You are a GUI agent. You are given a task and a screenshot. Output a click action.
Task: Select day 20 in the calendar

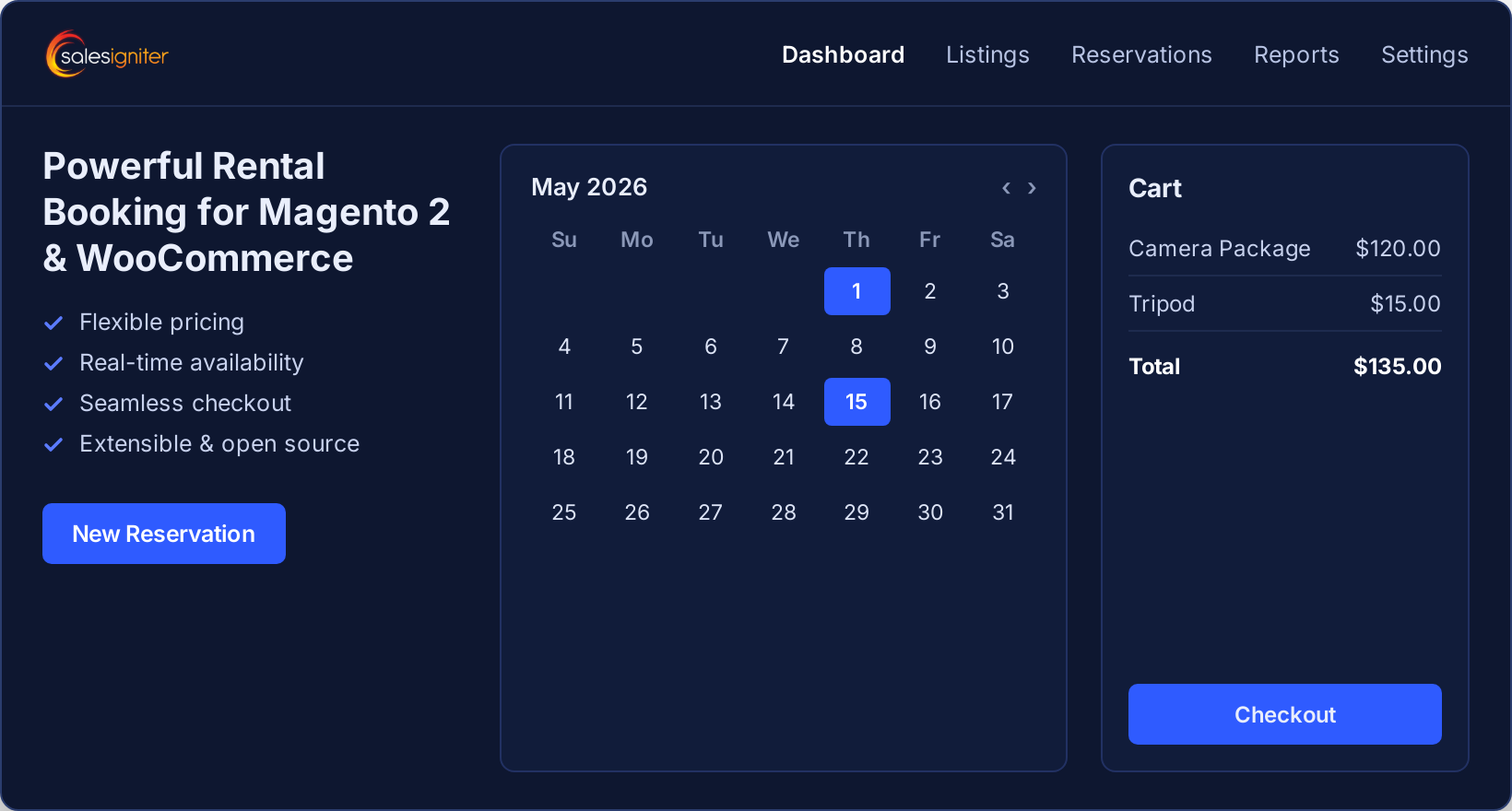coord(711,457)
